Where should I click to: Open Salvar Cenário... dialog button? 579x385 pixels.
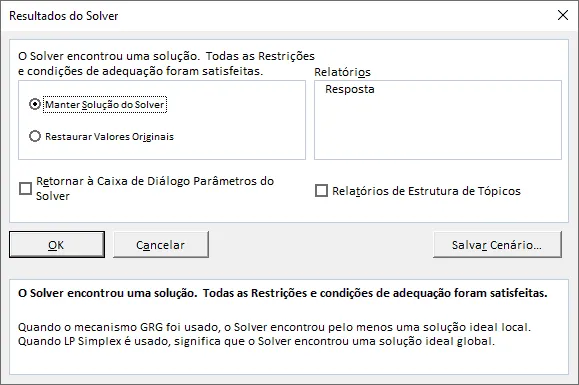click(x=497, y=245)
